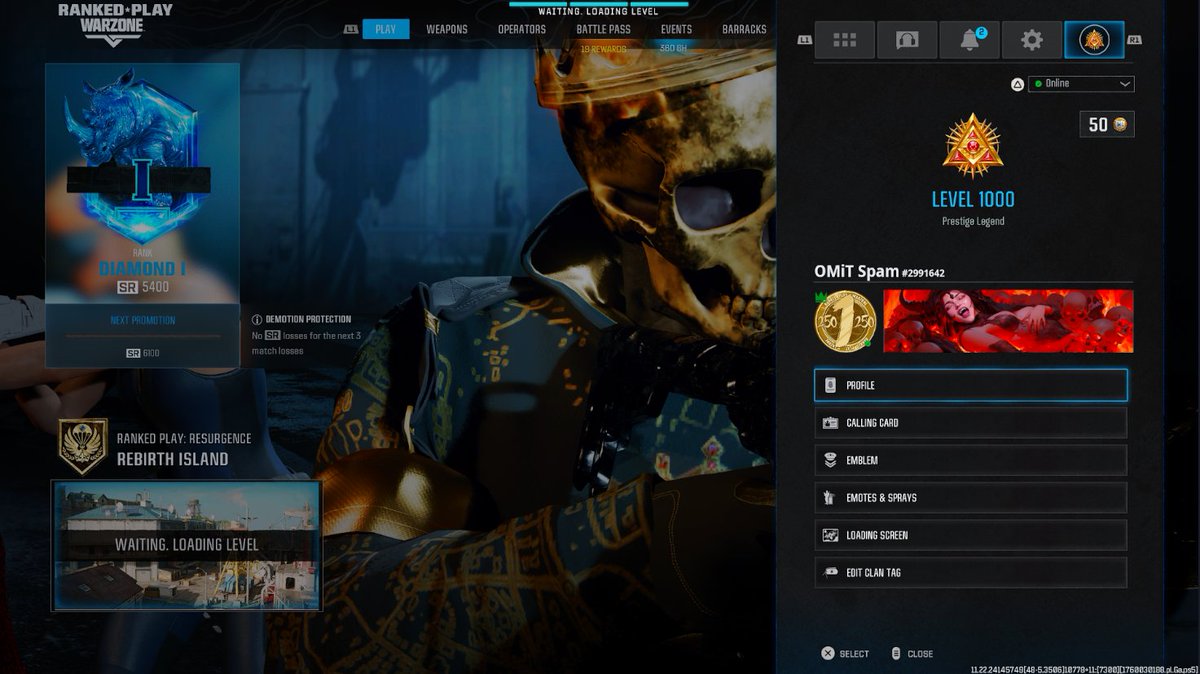
Task: Click the Prestige Legend emblem above Level 1000
Action: pos(972,146)
